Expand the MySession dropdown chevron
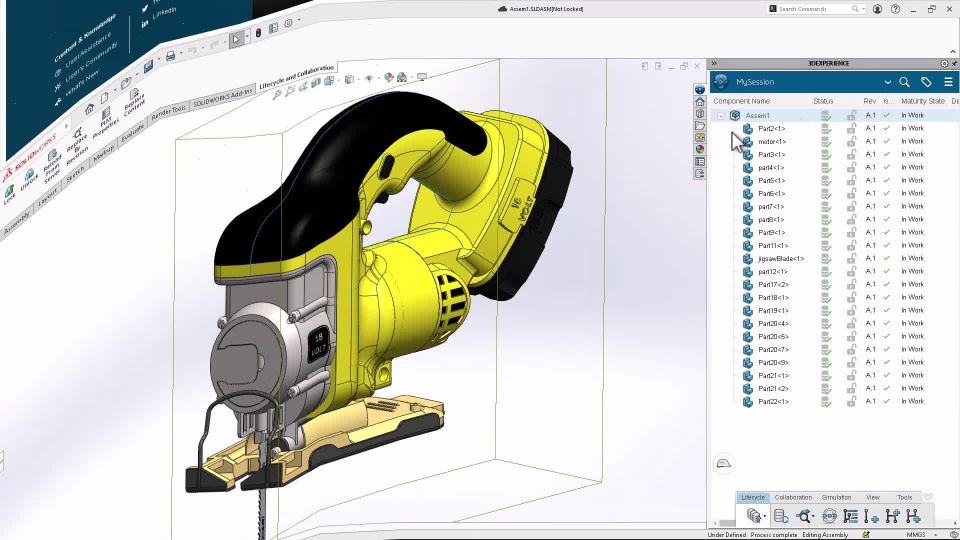This screenshot has height=540, width=960. click(887, 82)
